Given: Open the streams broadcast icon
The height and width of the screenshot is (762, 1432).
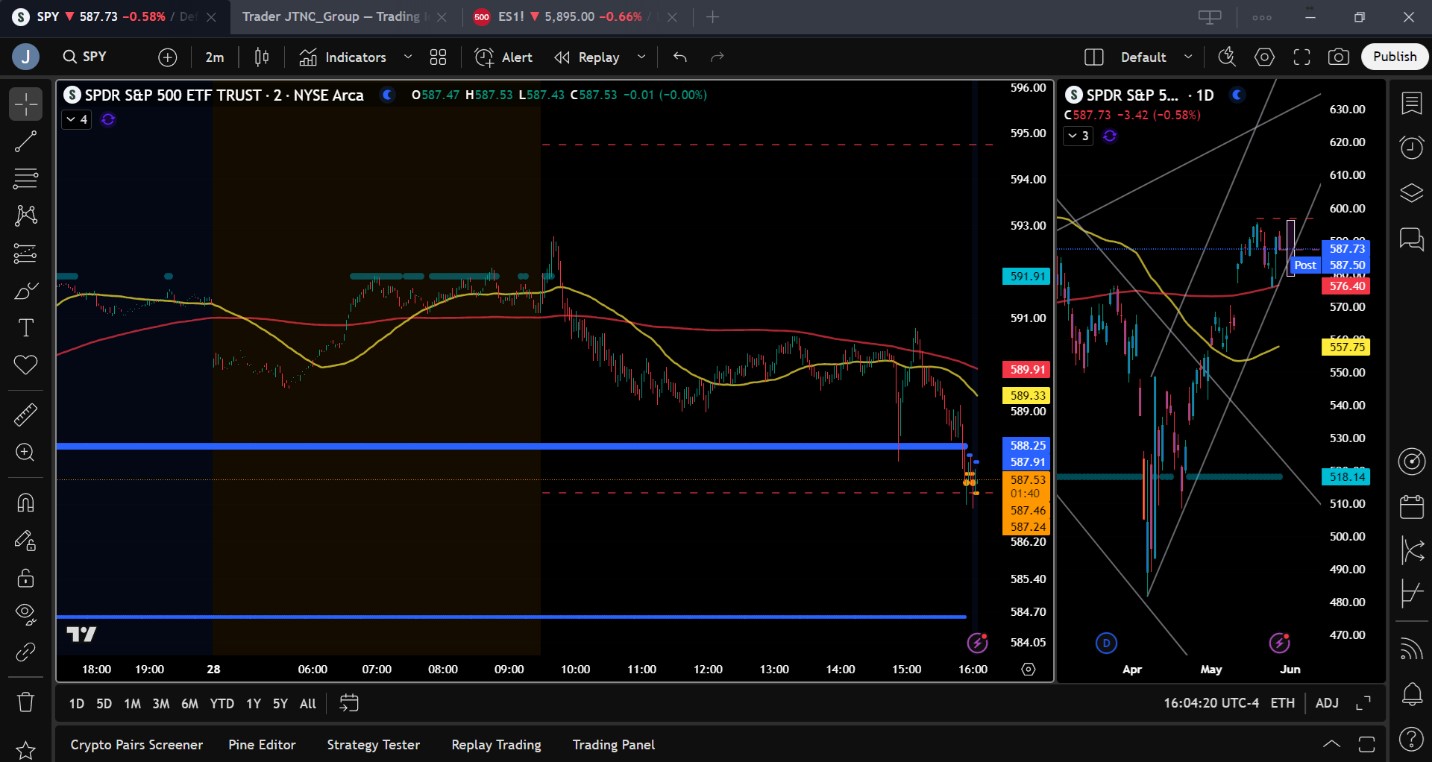Looking at the screenshot, I should pos(1412,648).
